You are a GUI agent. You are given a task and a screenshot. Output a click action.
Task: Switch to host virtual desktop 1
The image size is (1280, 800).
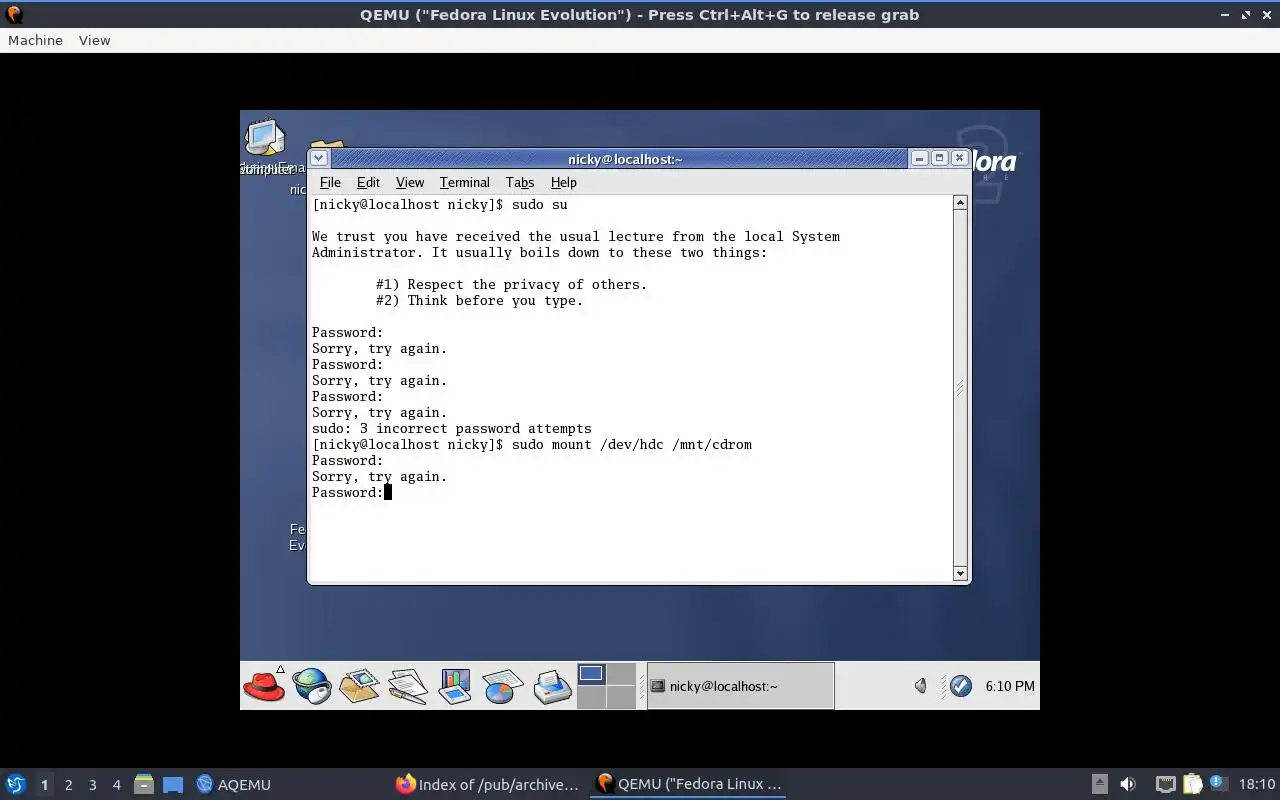click(44, 784)
